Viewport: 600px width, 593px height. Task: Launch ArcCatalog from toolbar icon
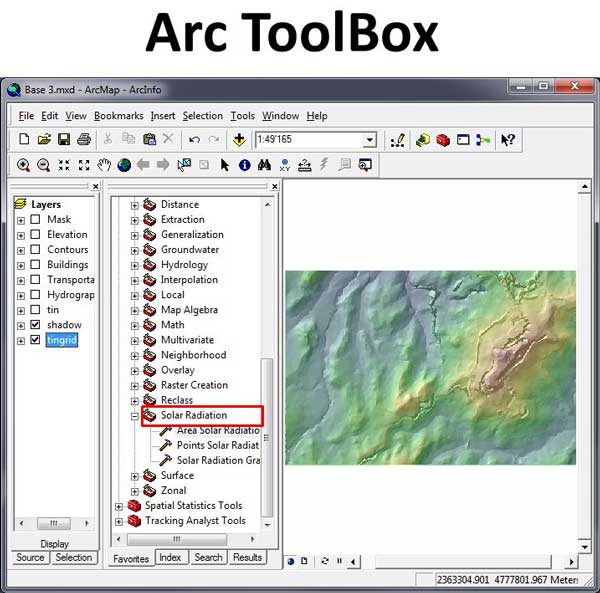click(x=423, y=140)
